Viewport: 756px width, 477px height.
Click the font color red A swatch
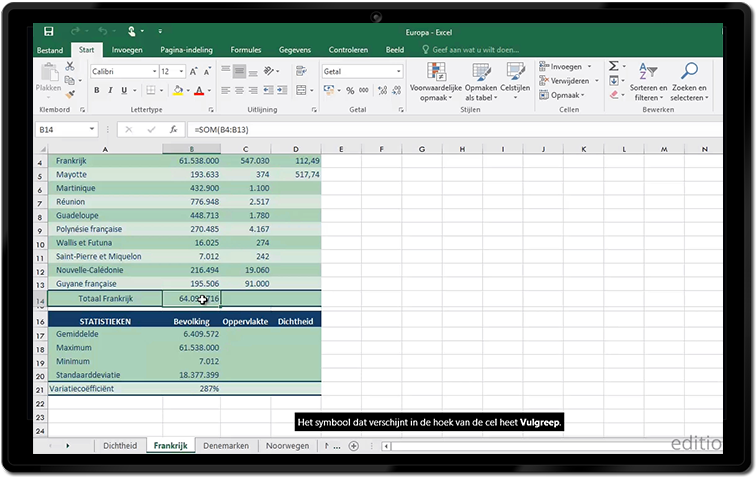click(198, 90)
